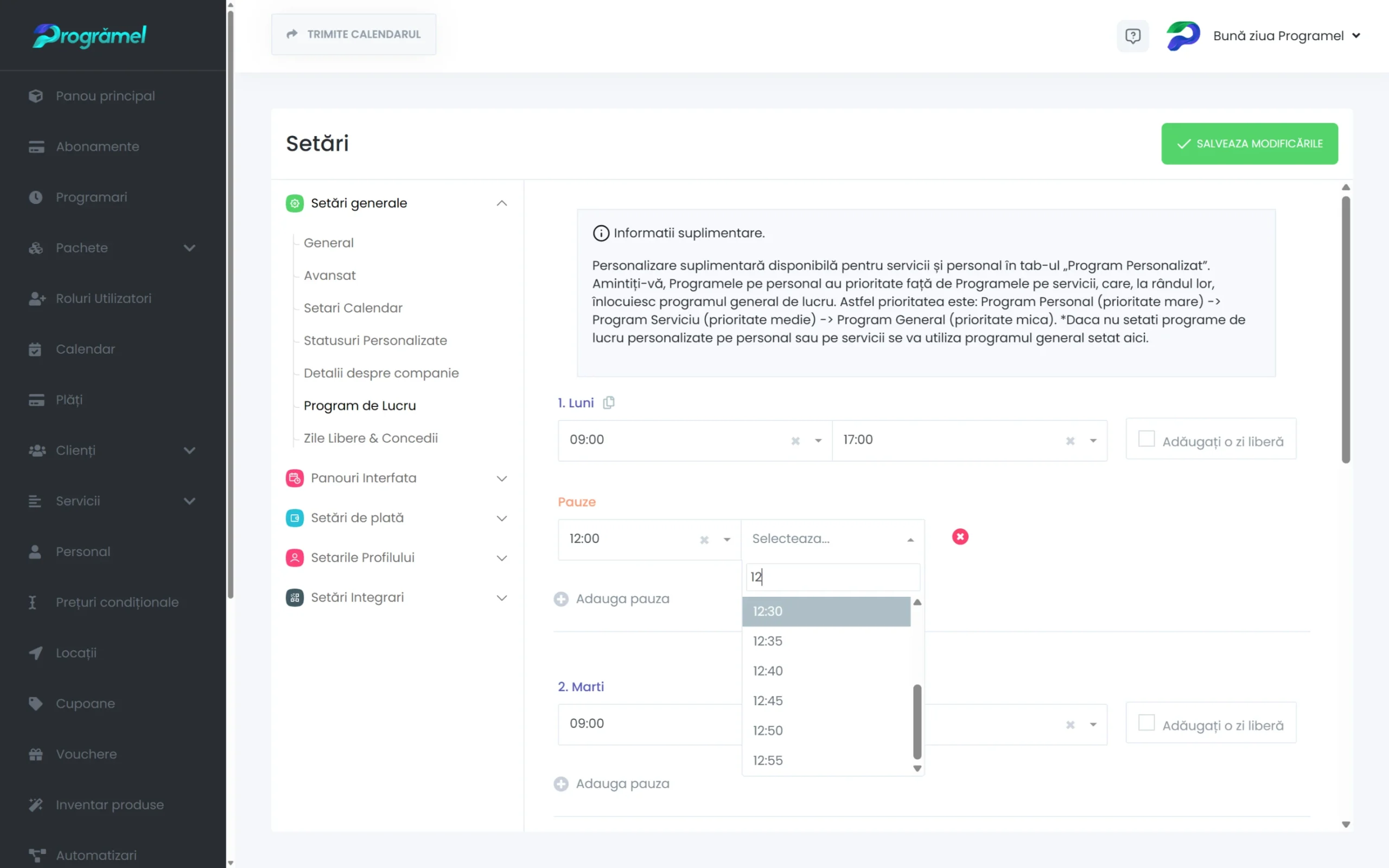Screen dimensions: 1389x868
Task: Select the Setari Calendar menu item
Action: 353,308
